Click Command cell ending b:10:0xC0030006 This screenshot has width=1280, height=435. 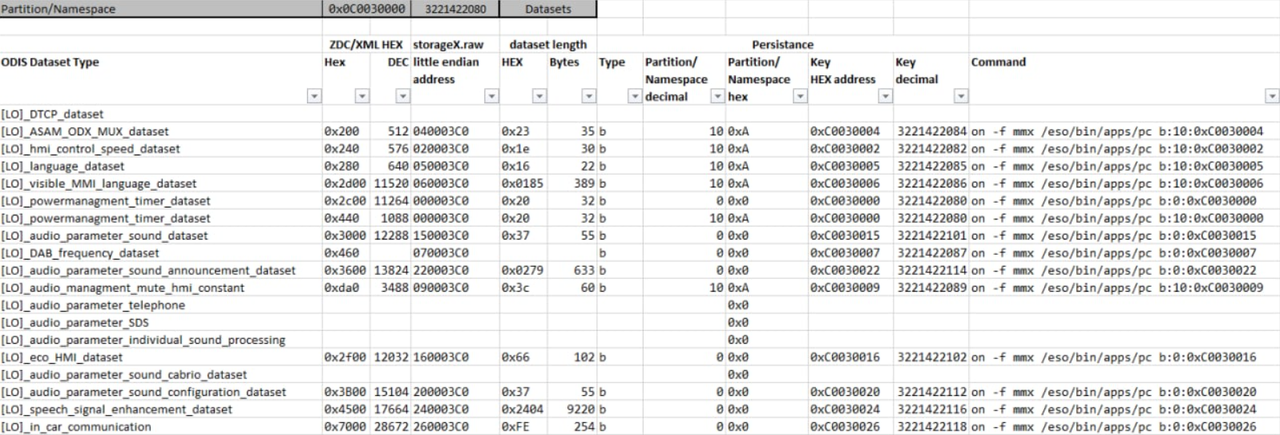coord(1125,184)
